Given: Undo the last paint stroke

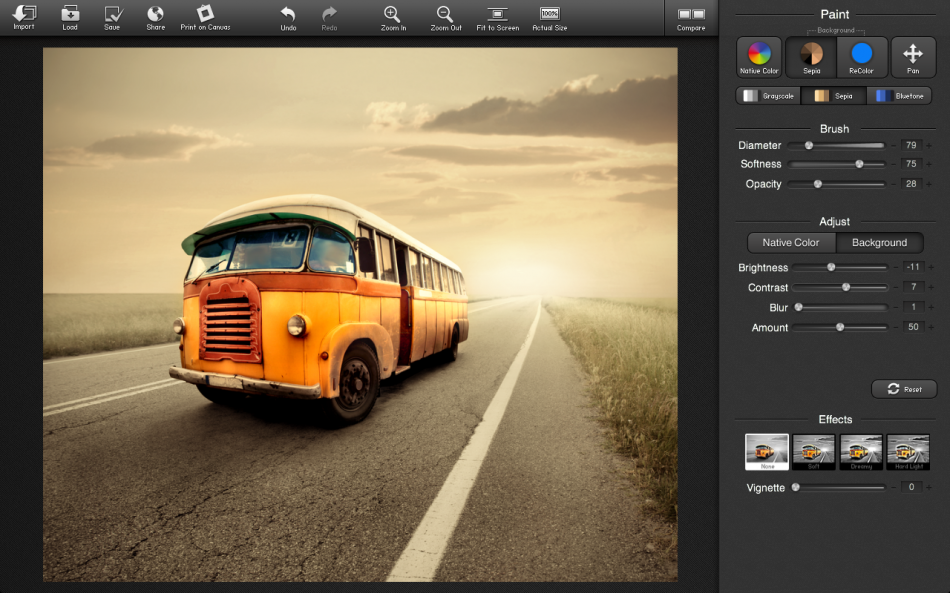Looking at the screenshot, I should click(288, 15).
